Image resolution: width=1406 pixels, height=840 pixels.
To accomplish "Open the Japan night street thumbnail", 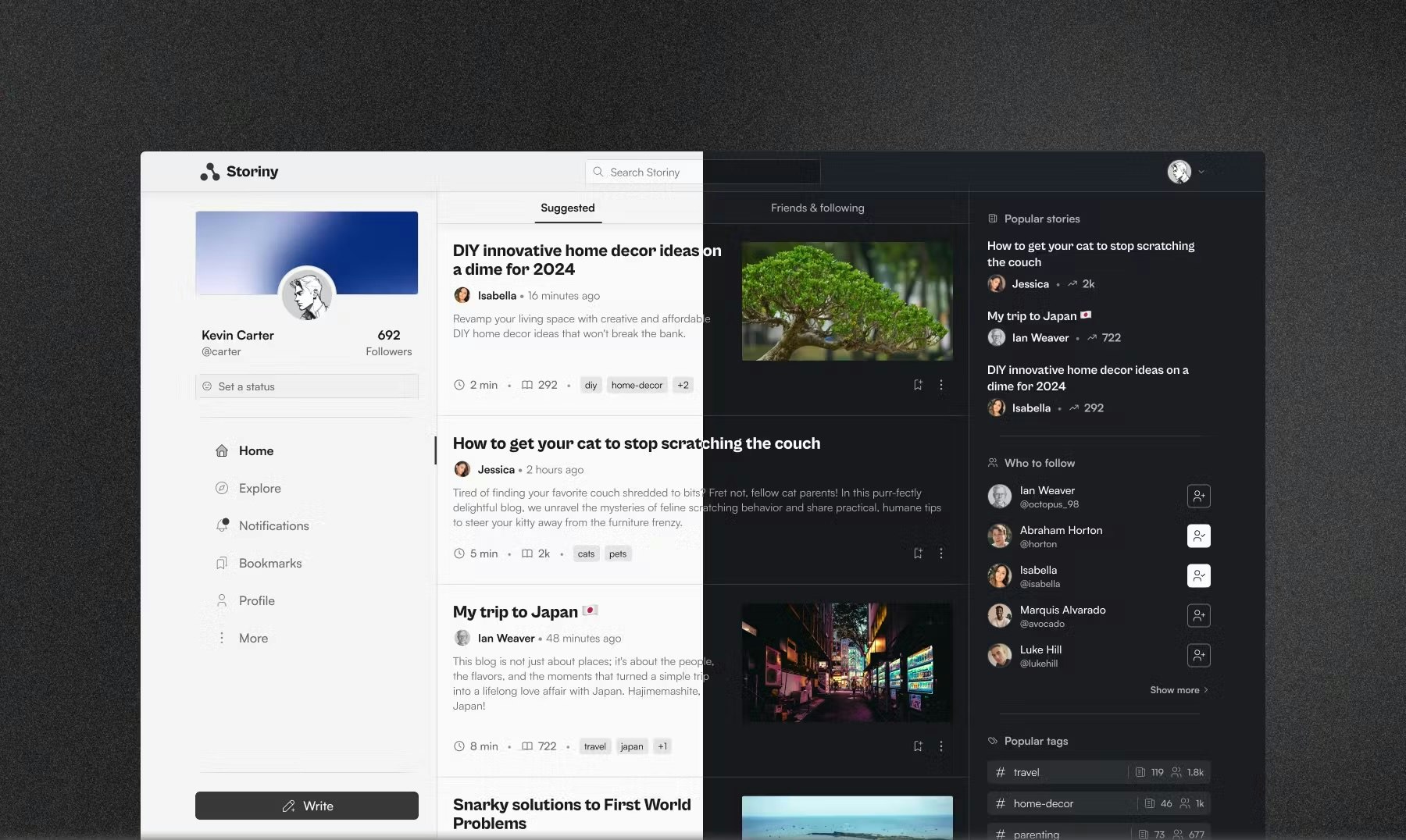I will point(848,663).
